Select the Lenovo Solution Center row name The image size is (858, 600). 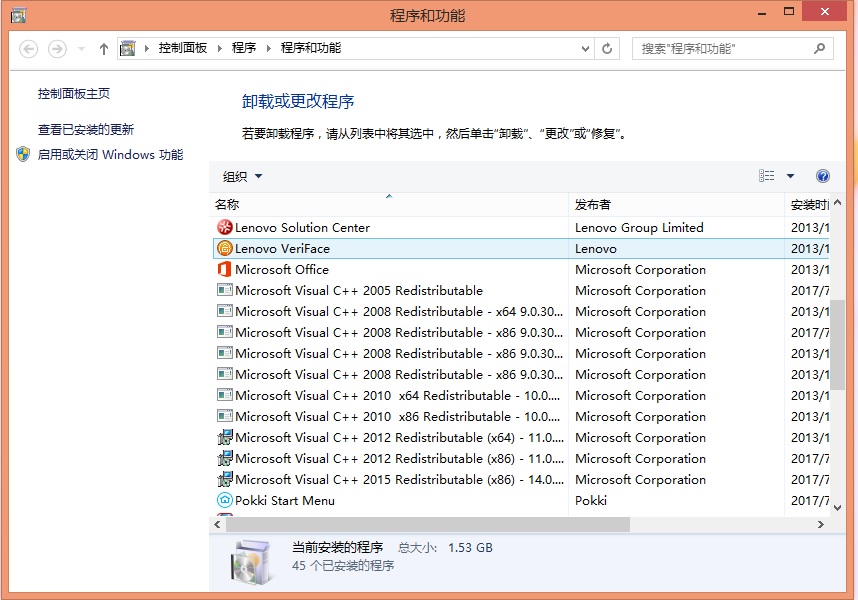tap(302, 228)
